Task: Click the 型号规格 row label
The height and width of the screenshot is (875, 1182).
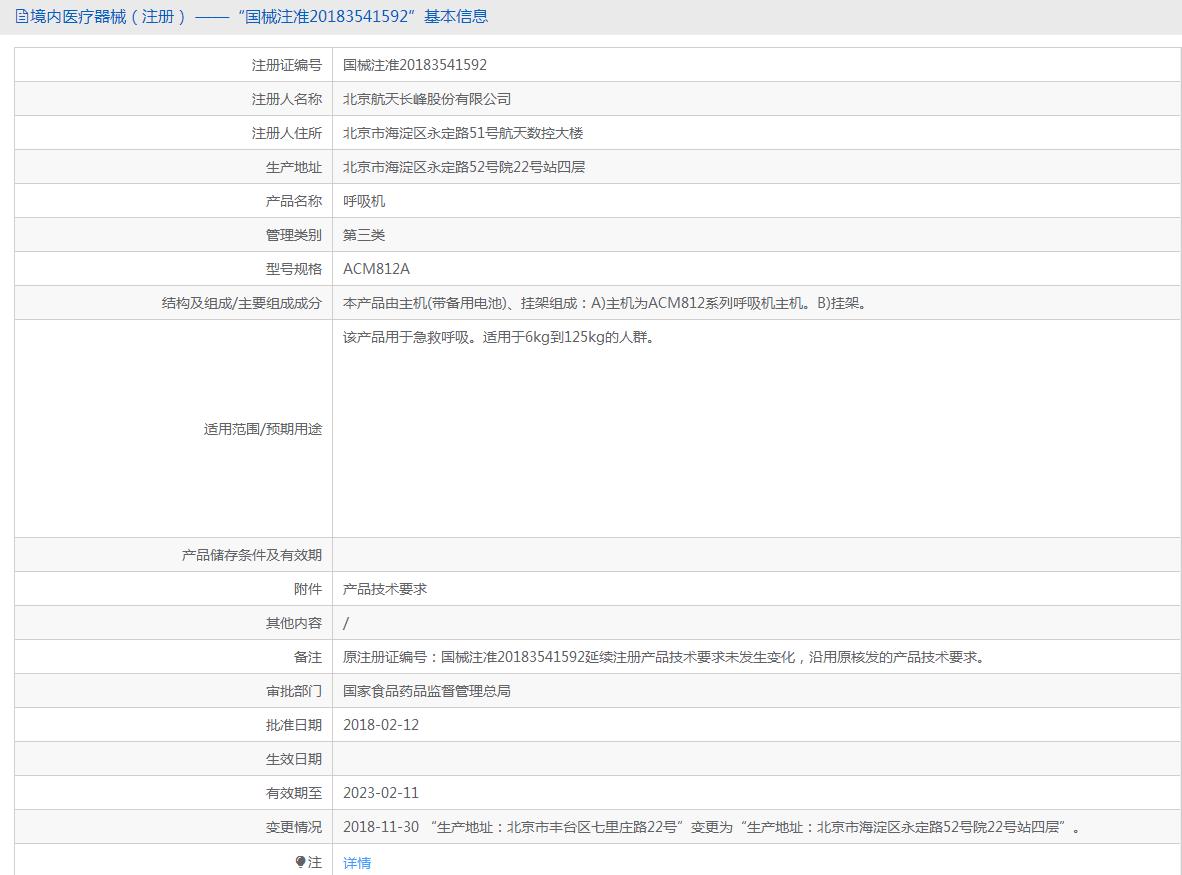Action: [293, 269]
